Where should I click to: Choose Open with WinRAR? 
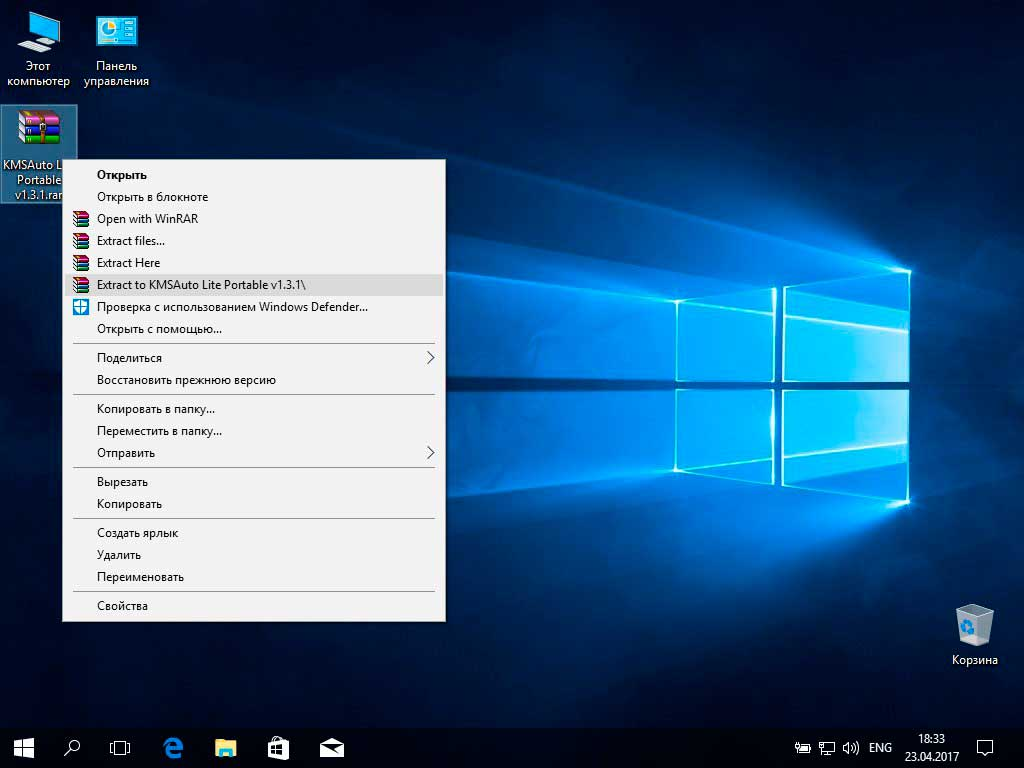tap(254, 219)
